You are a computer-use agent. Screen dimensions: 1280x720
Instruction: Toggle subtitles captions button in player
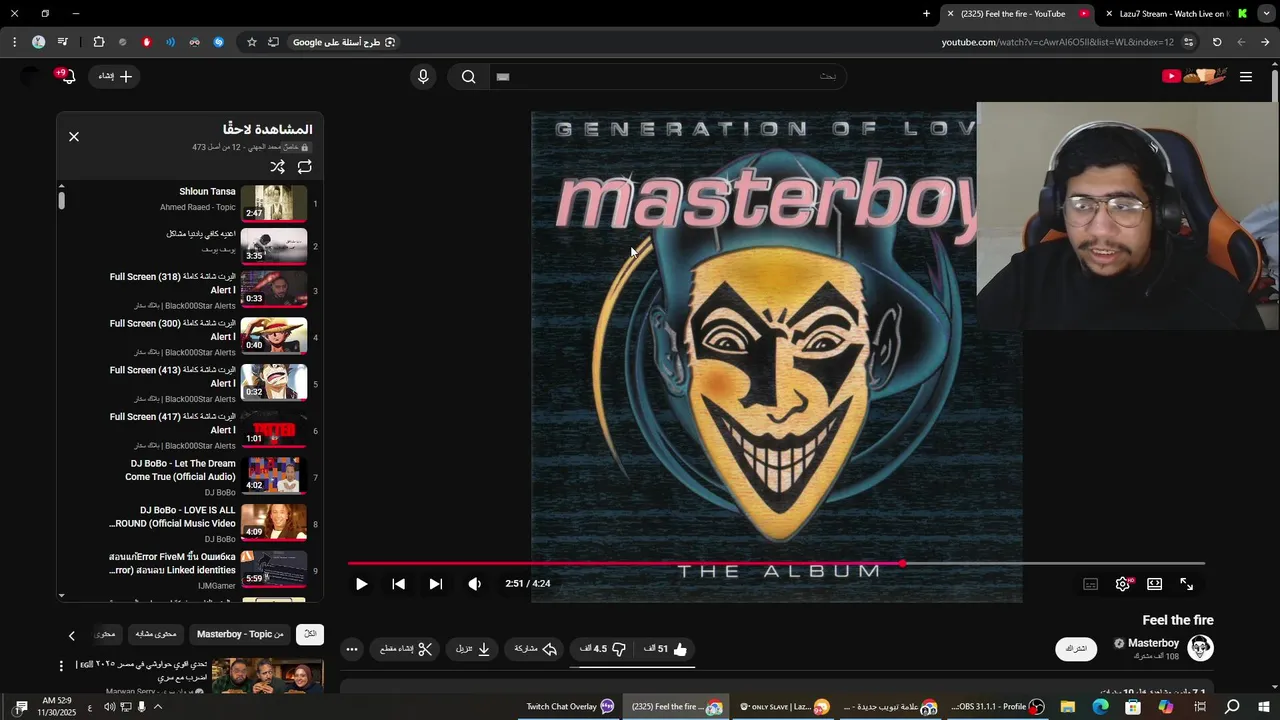point(1091,584)
